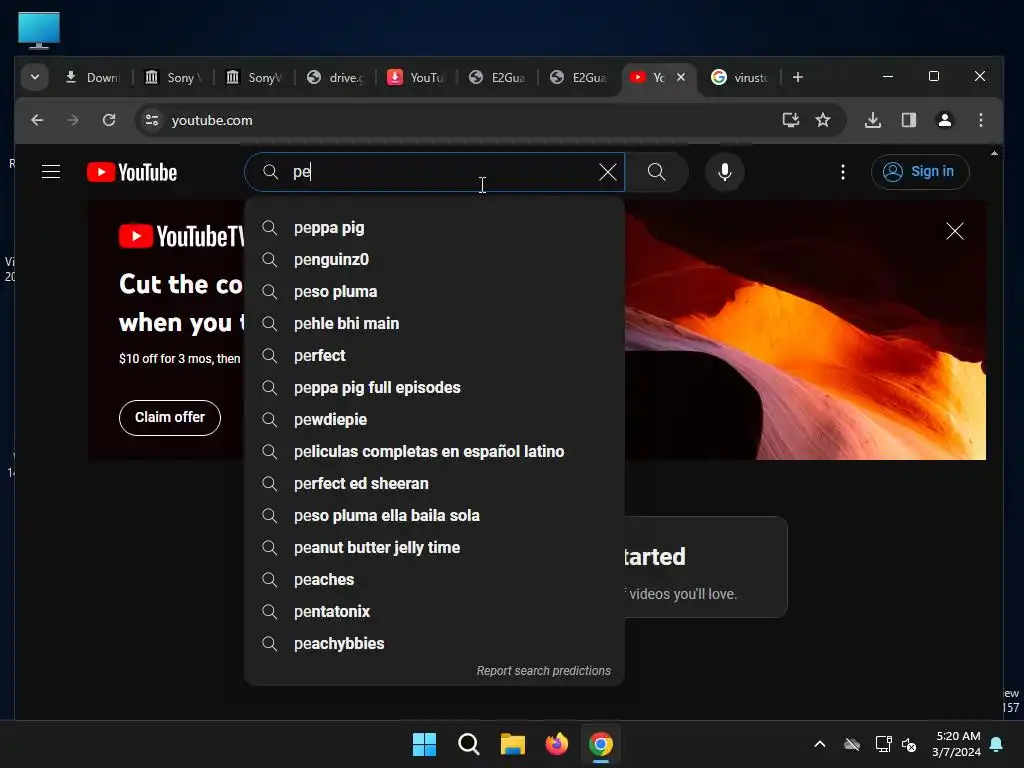Open the OneDrive cloud tray icon
The height and width of the screenshot is (768, 1024).
(852, 744)
